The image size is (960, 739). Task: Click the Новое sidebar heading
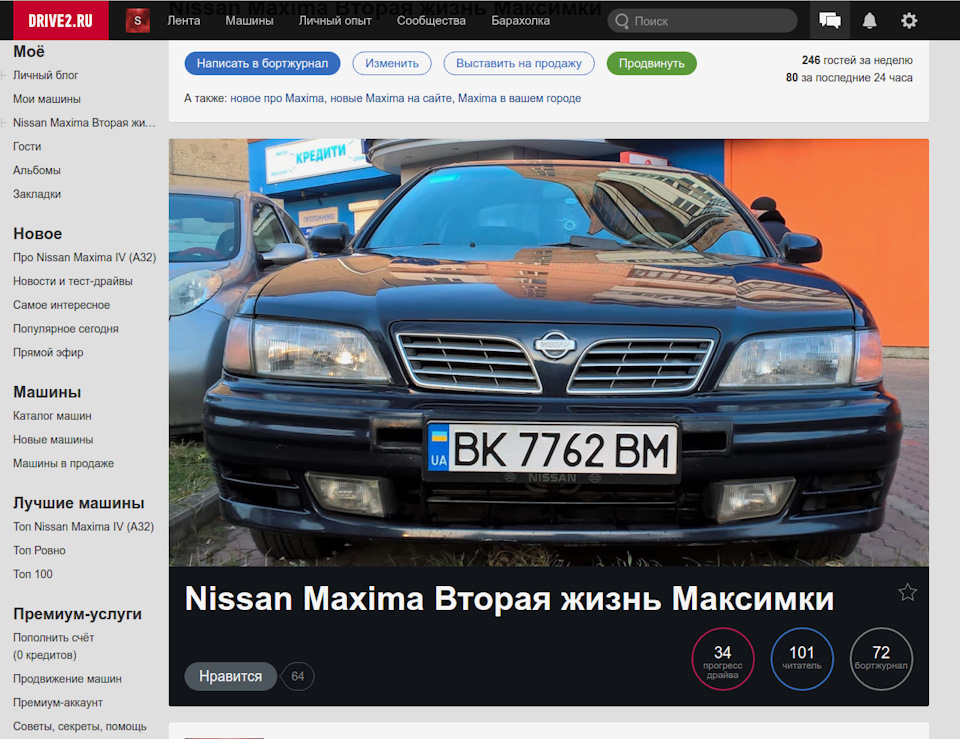[x=37, y=234]
